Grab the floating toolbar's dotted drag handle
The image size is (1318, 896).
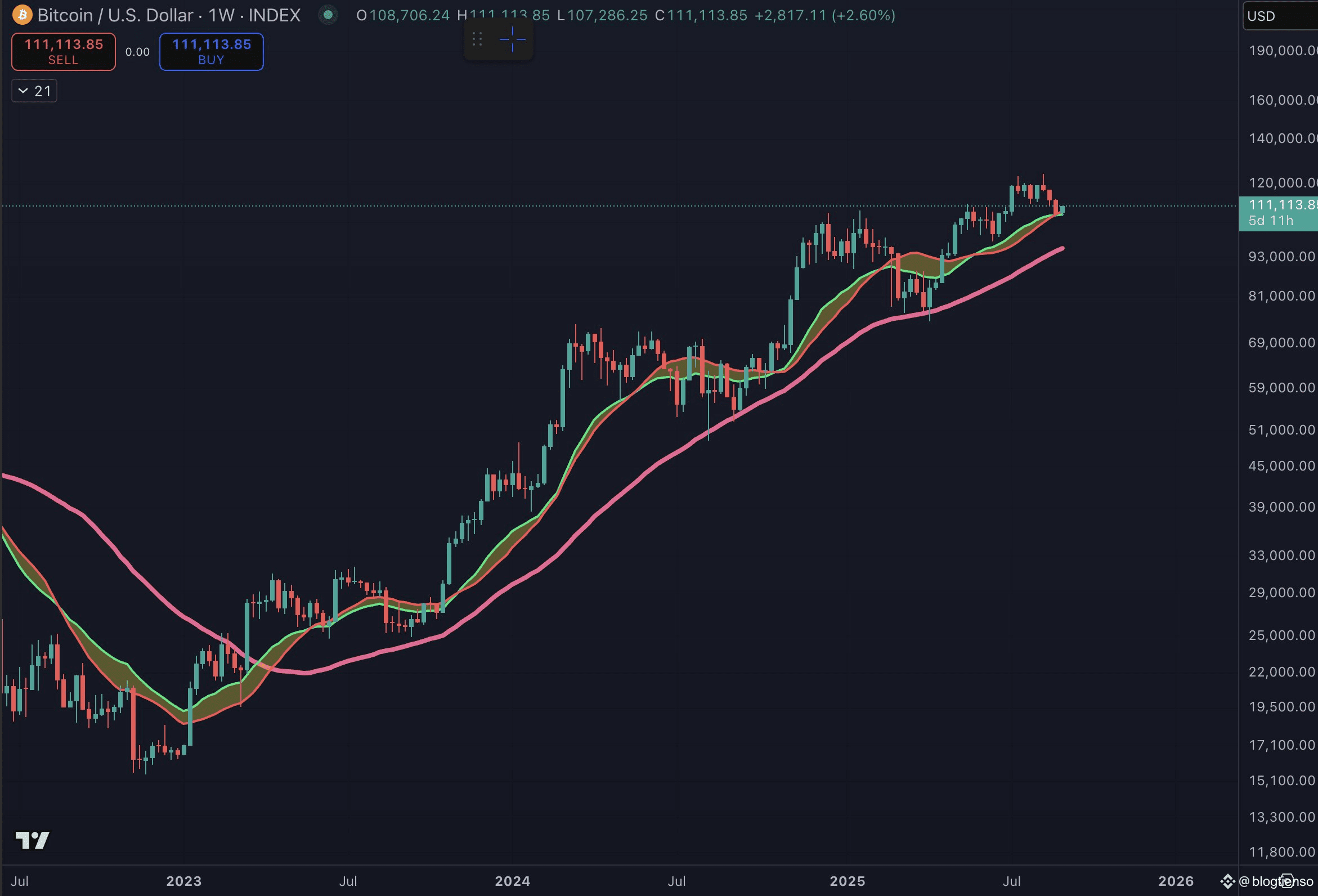(477, 39)
